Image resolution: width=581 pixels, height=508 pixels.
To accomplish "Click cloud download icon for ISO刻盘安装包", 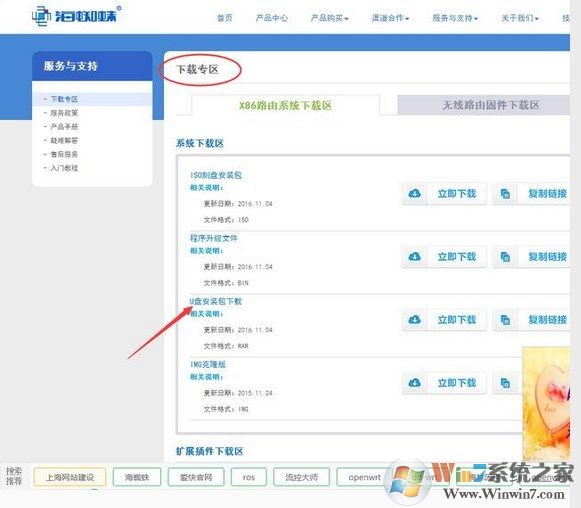I will click(414, 193).
